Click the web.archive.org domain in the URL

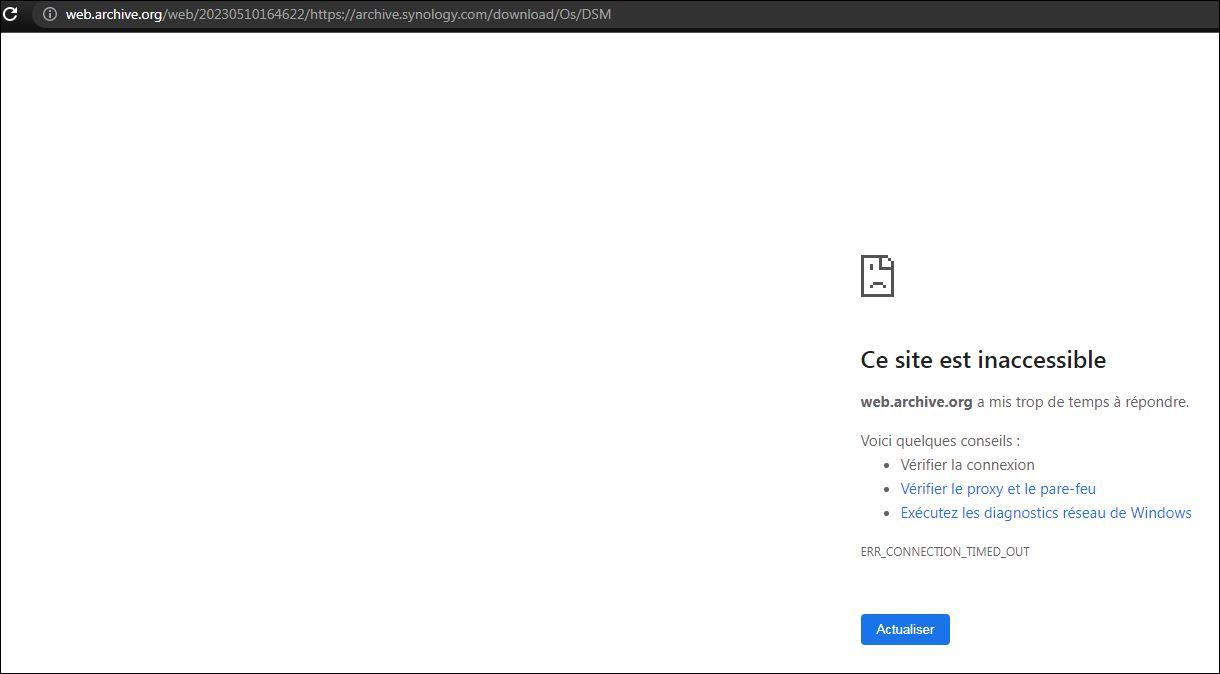click(x=114, y=14)
